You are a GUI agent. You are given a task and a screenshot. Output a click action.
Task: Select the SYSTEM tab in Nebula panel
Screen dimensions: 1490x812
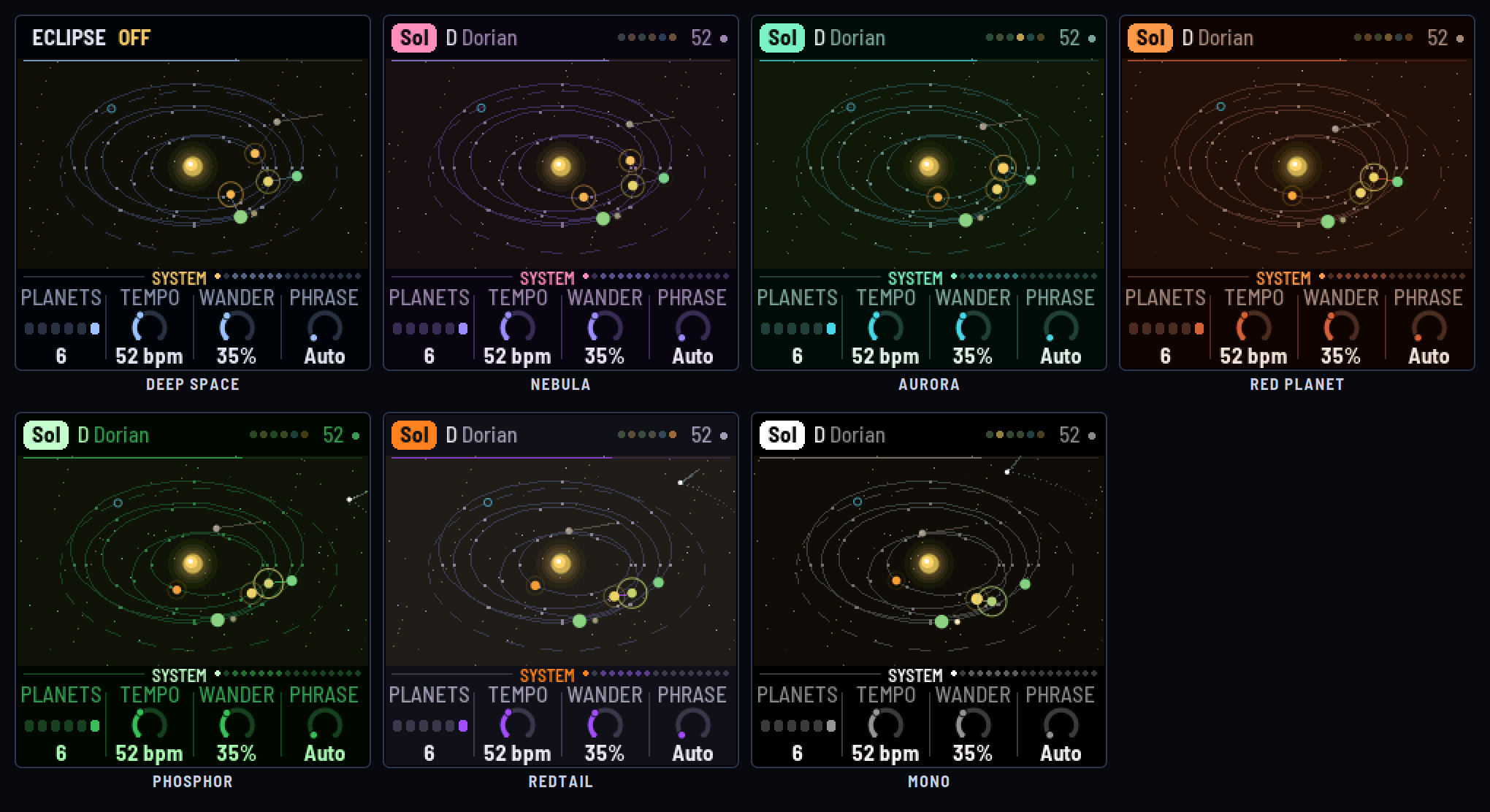(x=547, y=278)
